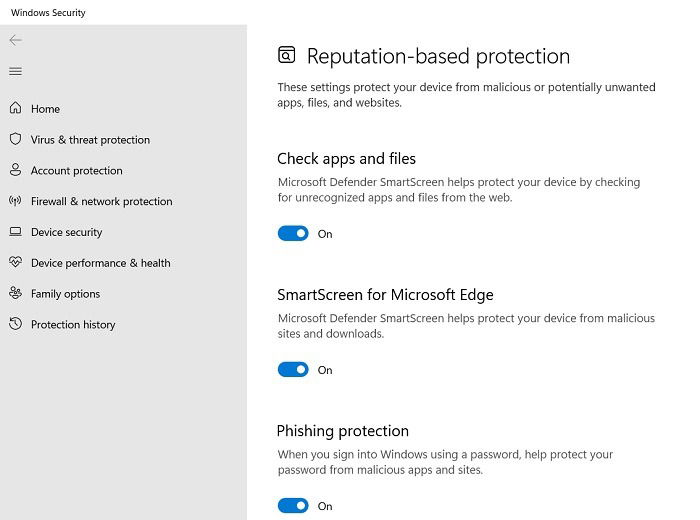Viewport: 700px width, 520px height.
Task: Turn off Check apps and files toggle
Action: click(x=293, y=233)
